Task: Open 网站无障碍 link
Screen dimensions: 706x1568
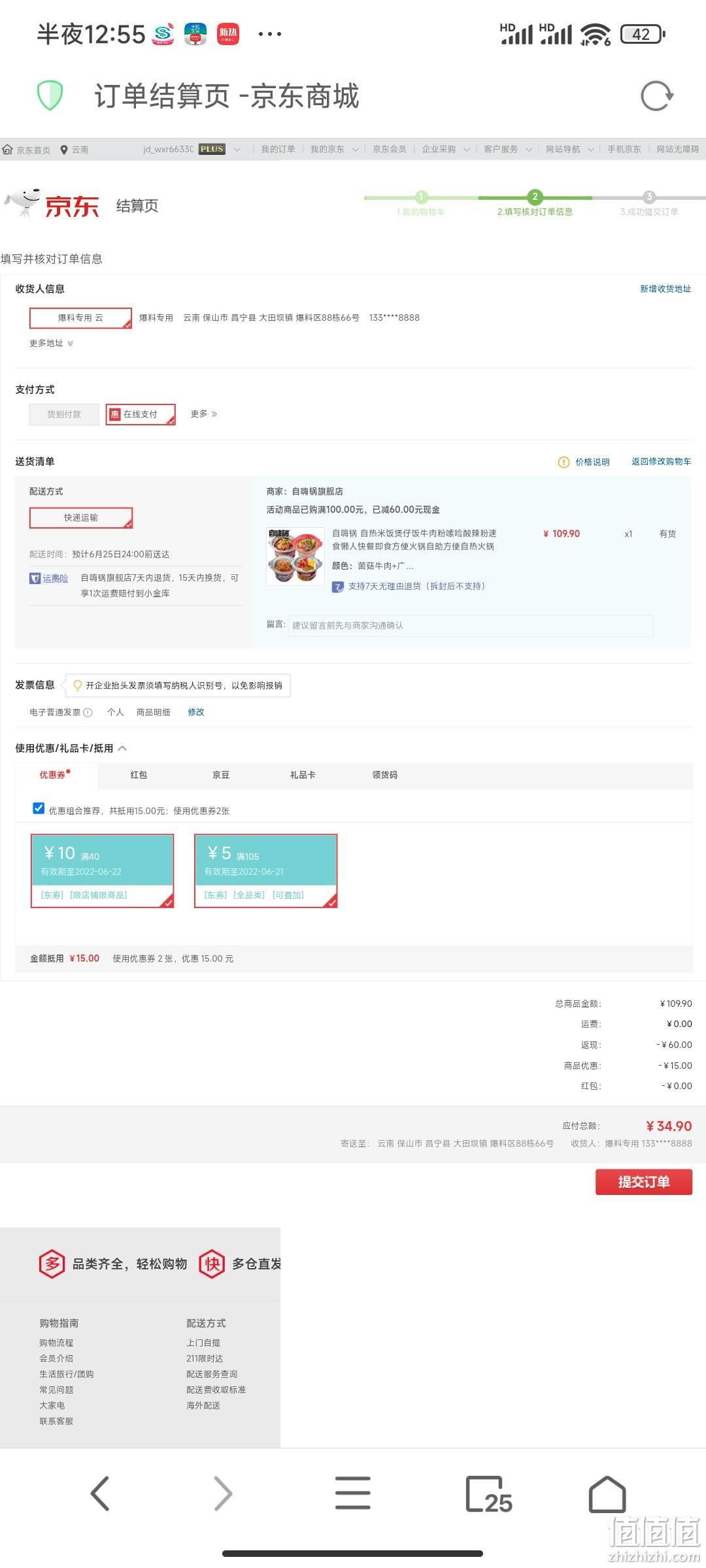Action: coord(678,150)
